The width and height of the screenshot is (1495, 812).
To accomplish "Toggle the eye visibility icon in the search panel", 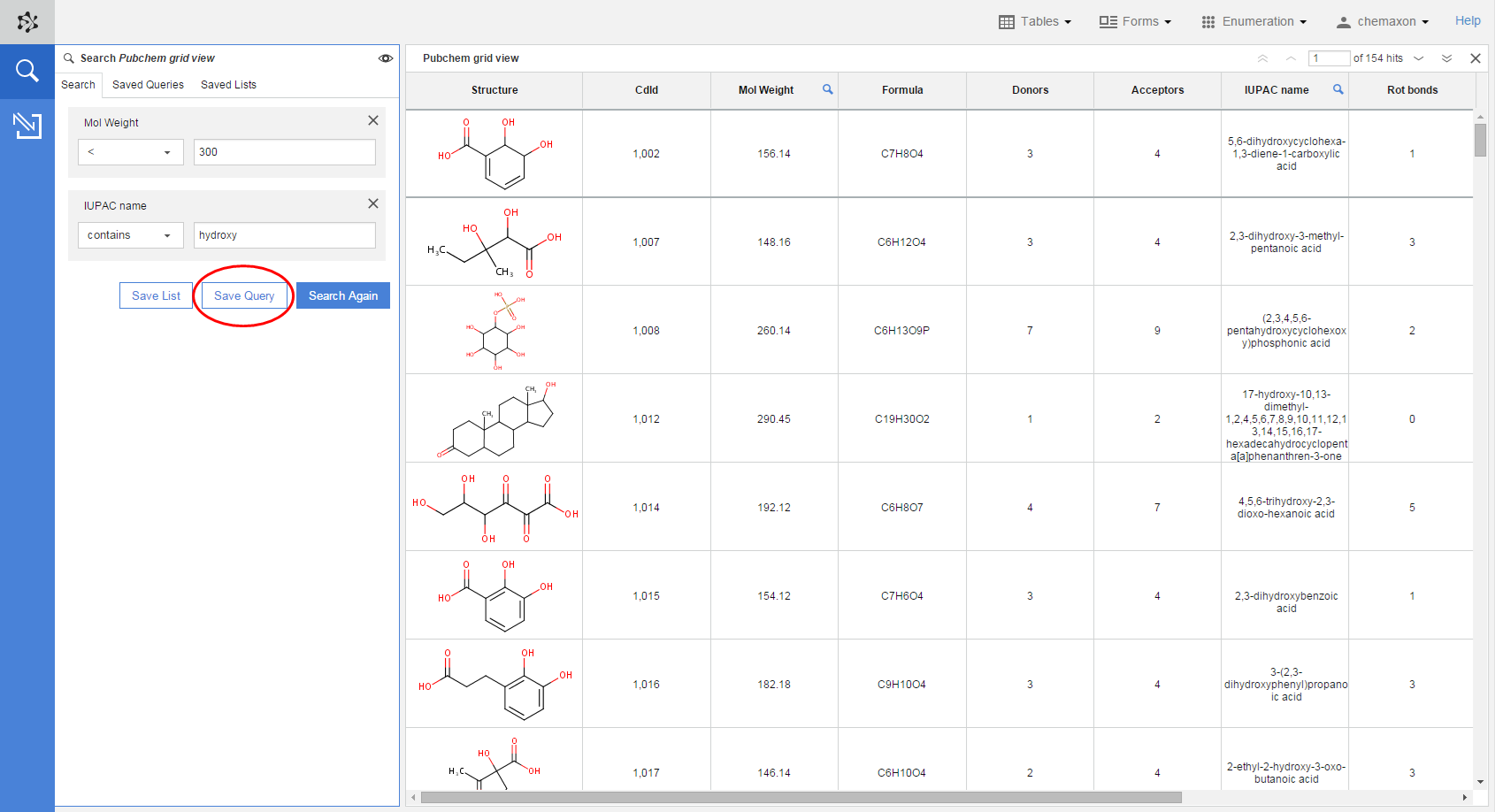I will pyautogui.click(x=386, y=57).
